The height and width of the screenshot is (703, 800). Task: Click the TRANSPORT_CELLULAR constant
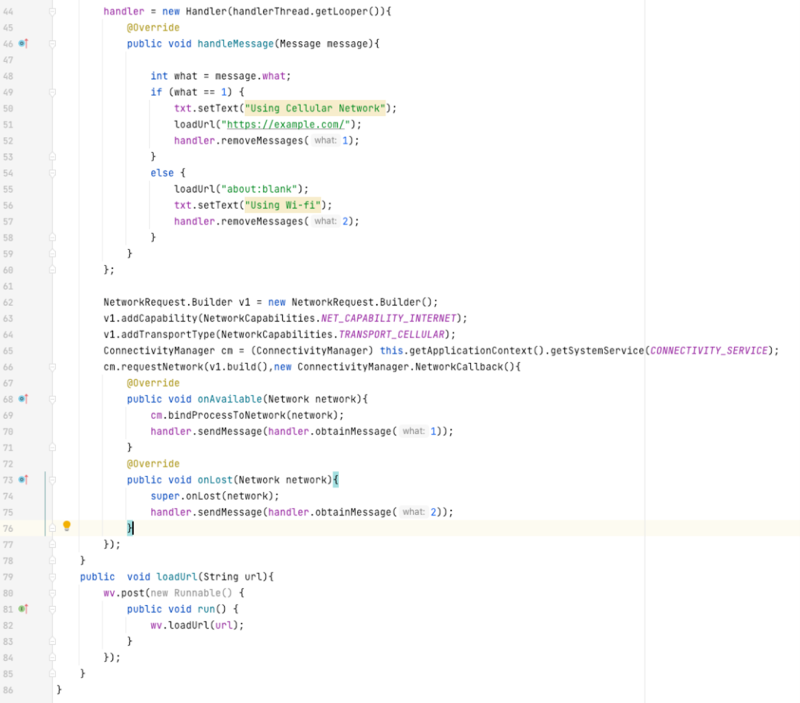391,335
